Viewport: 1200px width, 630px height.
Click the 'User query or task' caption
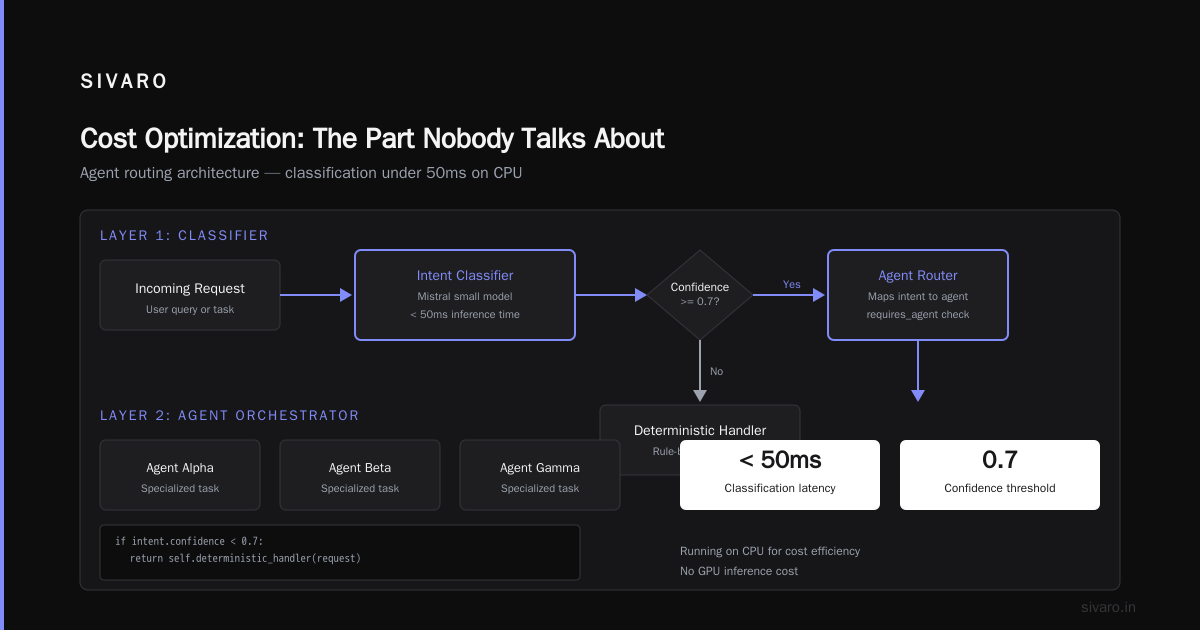click(x=190, y=310)
